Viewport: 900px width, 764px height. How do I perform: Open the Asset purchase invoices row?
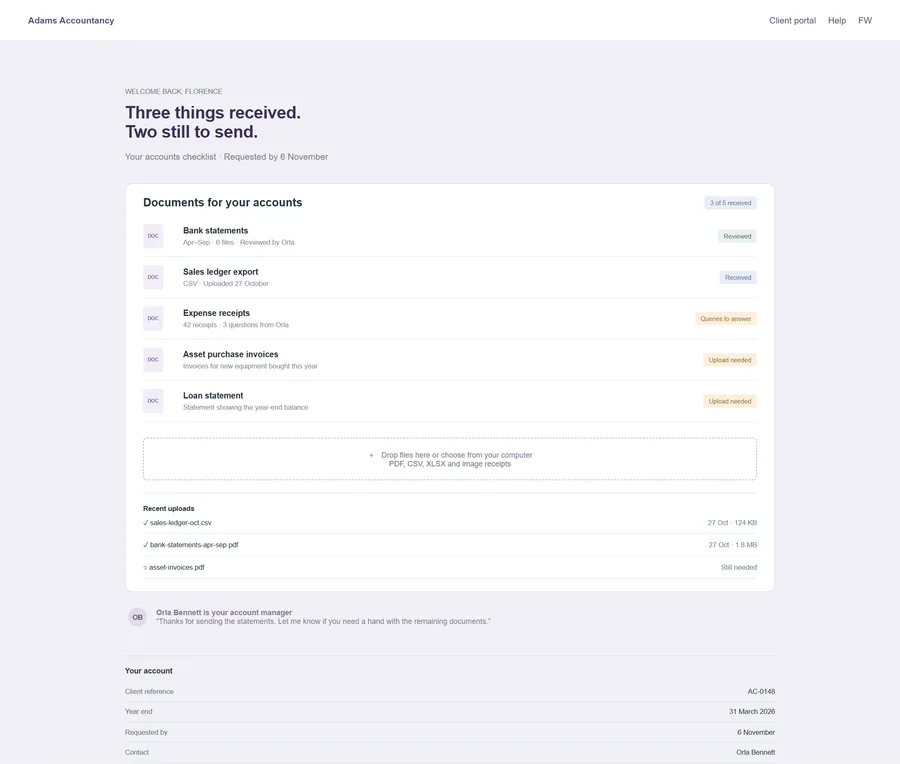click(449, 360)
